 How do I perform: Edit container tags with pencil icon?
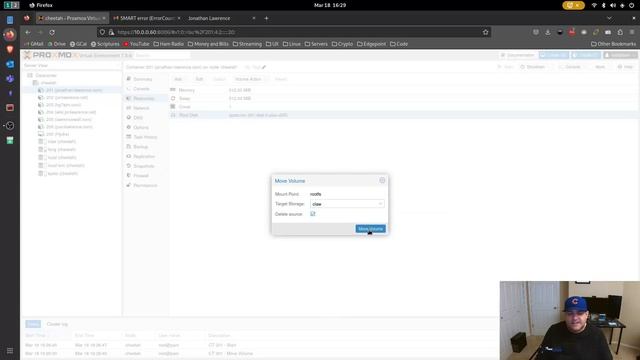coord(264,67)
